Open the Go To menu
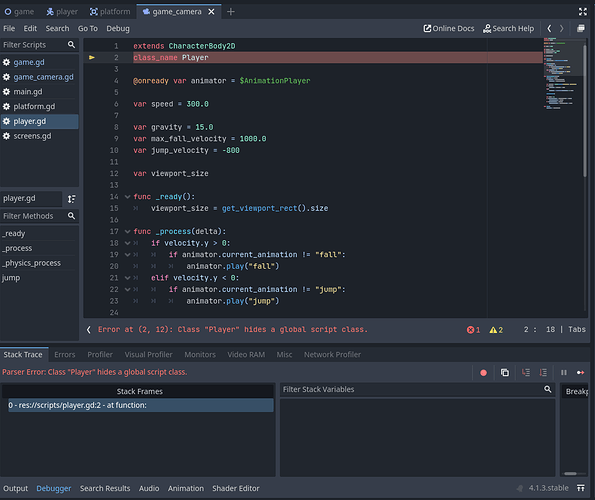 click(x=88, y=28)
